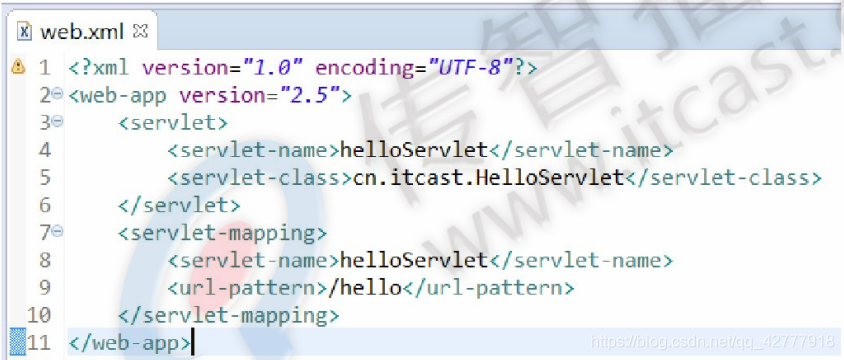Click the closing </url-pattern> tag on line 9
This screenshot has height=360, width=844.
coord(489,288)
